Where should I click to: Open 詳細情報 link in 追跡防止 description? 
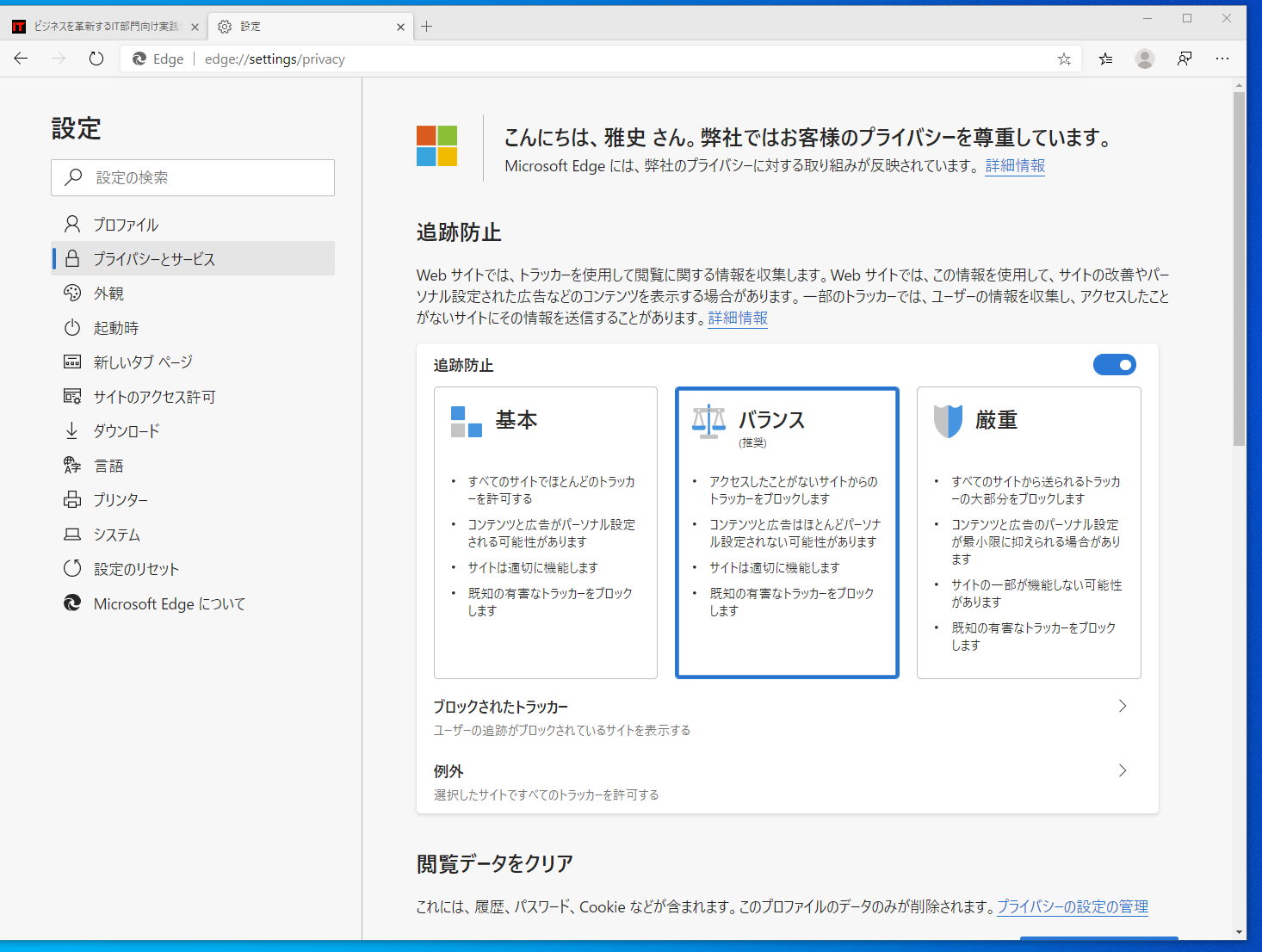[x=738, y=318]
